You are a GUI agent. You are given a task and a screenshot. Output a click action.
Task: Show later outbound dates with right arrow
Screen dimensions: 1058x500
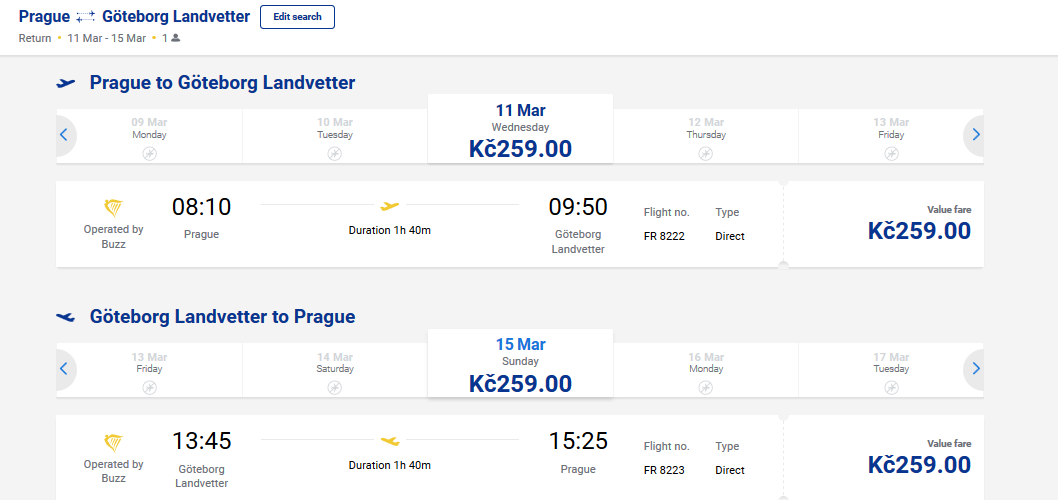[975, 135]
